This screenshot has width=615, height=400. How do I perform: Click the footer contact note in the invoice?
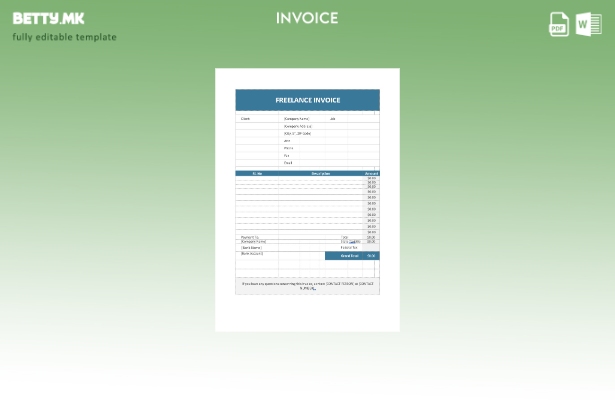[307, 286]
